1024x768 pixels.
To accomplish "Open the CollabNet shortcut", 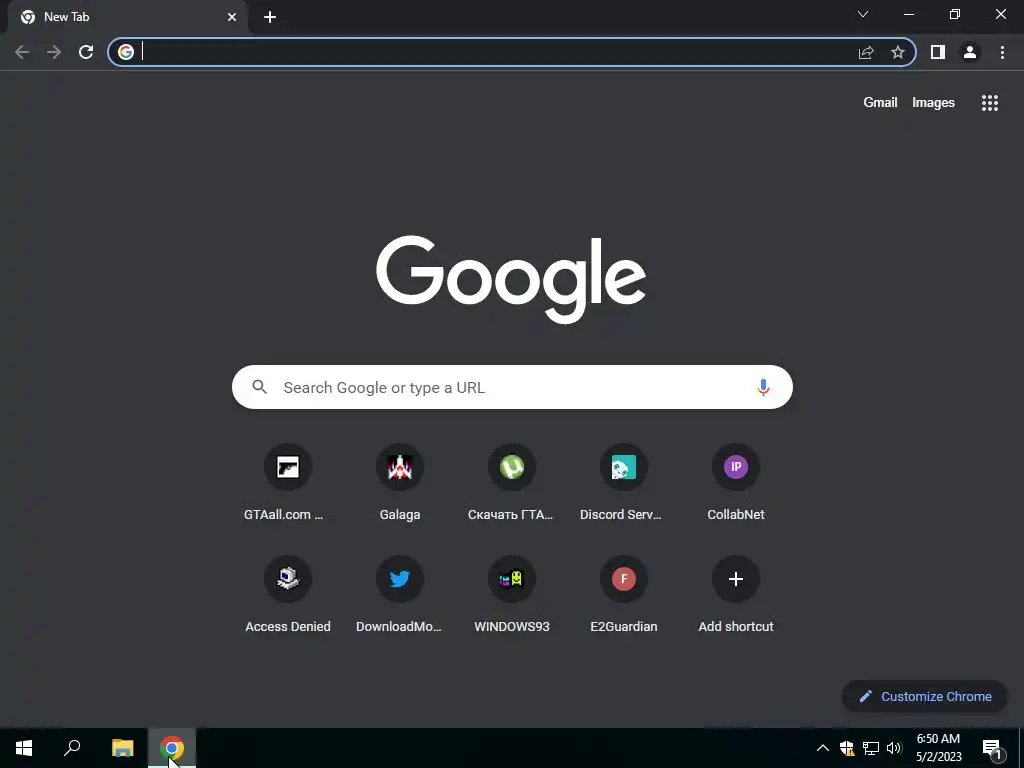I will (736, 483).
